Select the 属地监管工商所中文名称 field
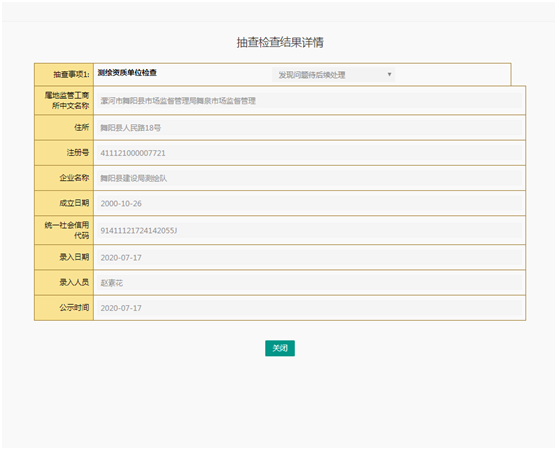This screenshot has width=557, height=450. [x=309, y=101]
